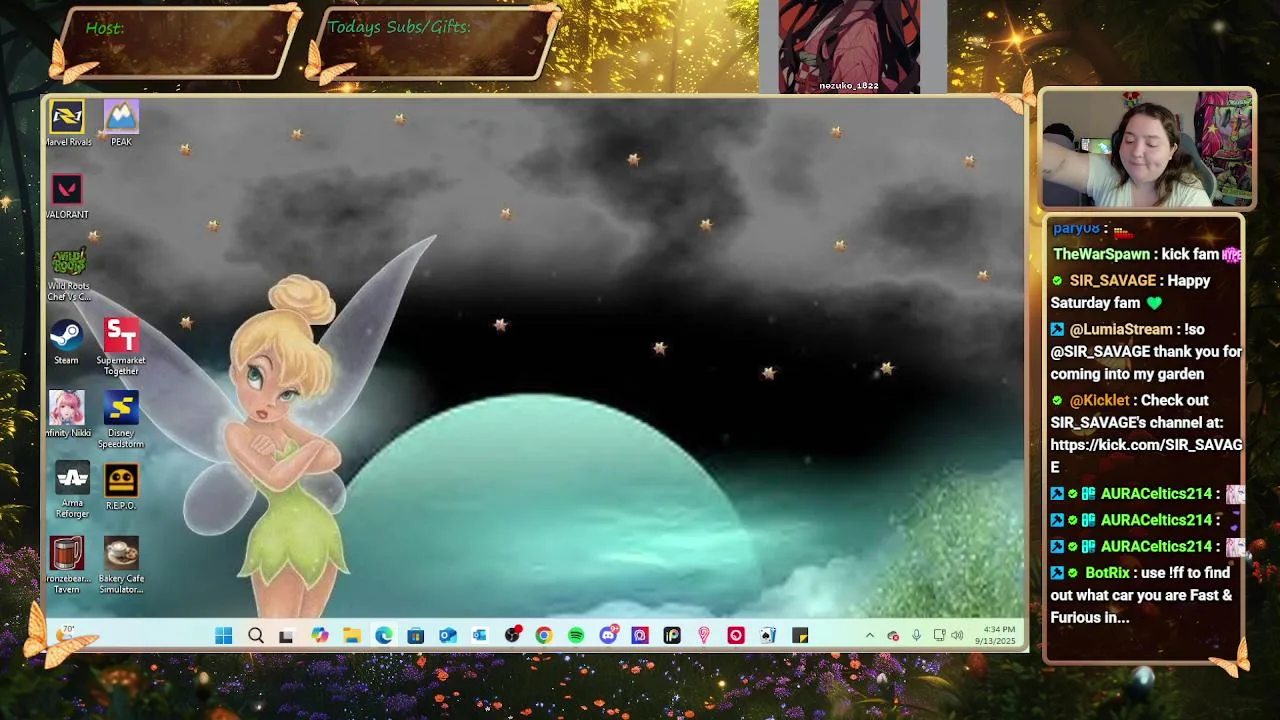Open taskbar Search
Viewport: 1280px width, 720px height.
coord(256,636)
